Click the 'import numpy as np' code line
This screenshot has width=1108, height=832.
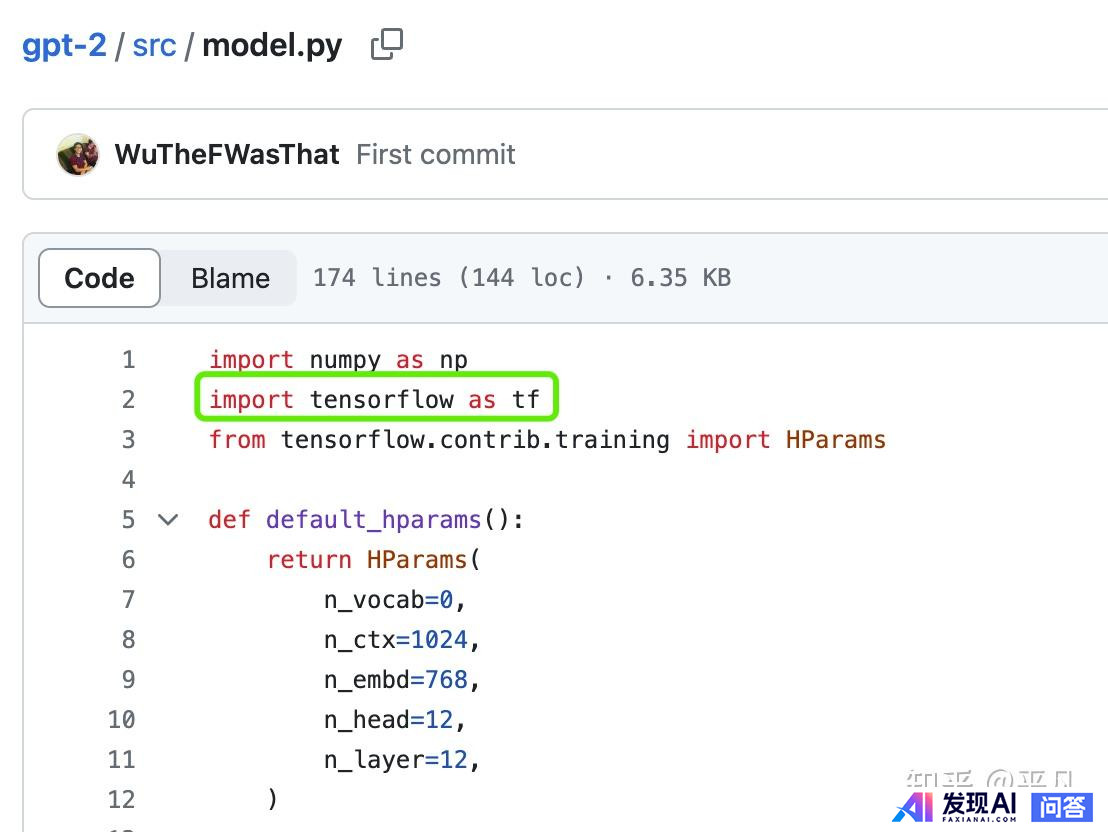tap(338, 360)
